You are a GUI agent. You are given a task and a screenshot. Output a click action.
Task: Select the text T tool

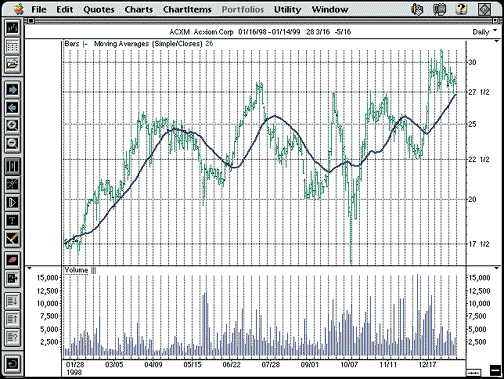(x=12, y=220)
